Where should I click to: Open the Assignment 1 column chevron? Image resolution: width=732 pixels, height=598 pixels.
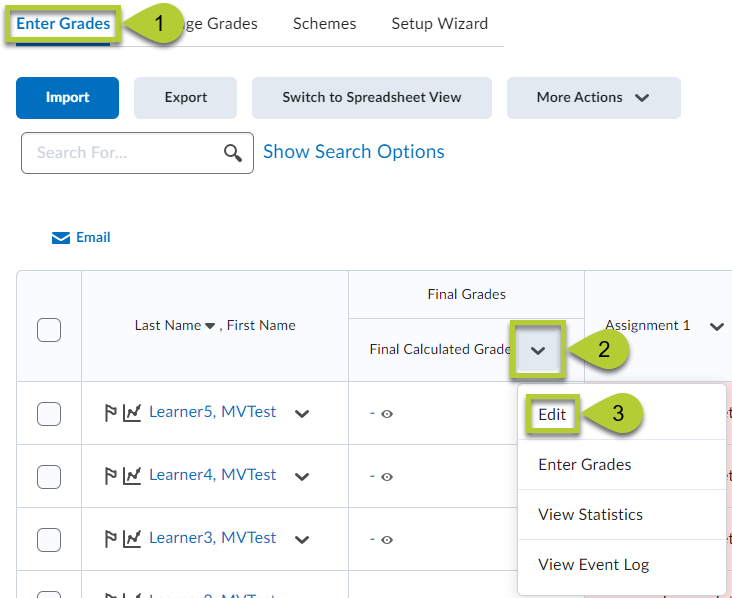[x=717, y=326]
